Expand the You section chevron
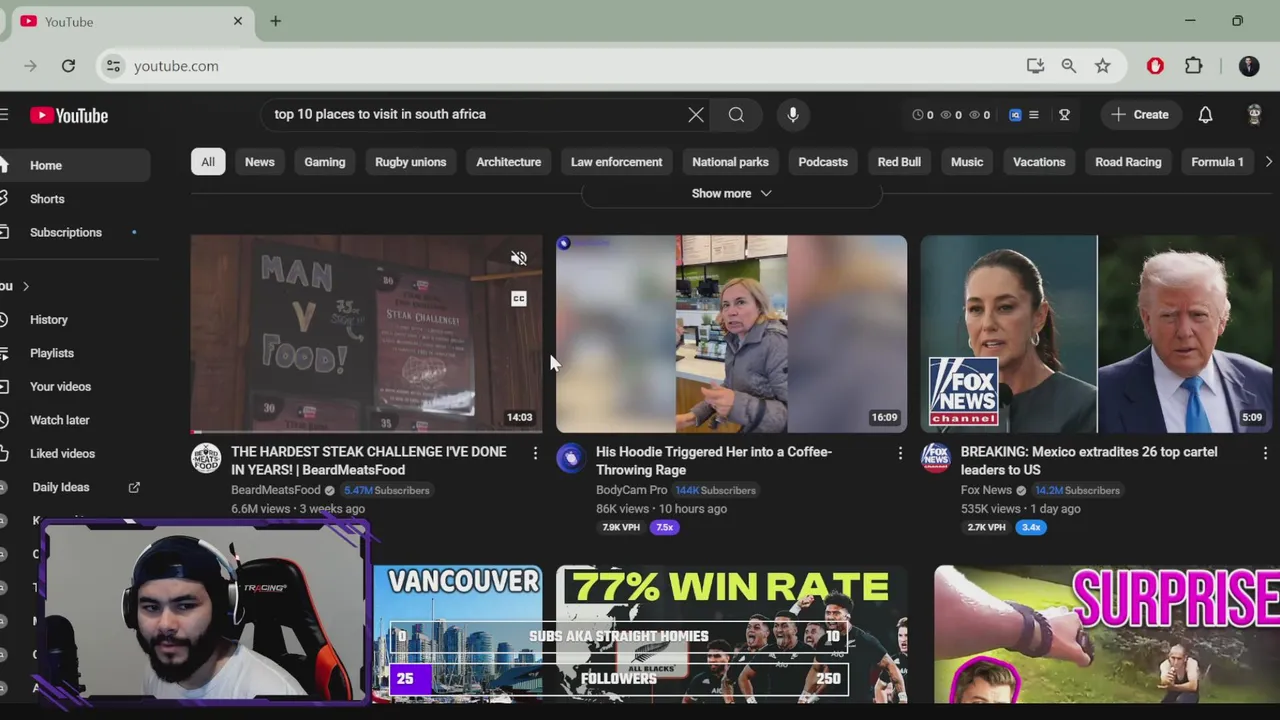 [x=26, y=287]
